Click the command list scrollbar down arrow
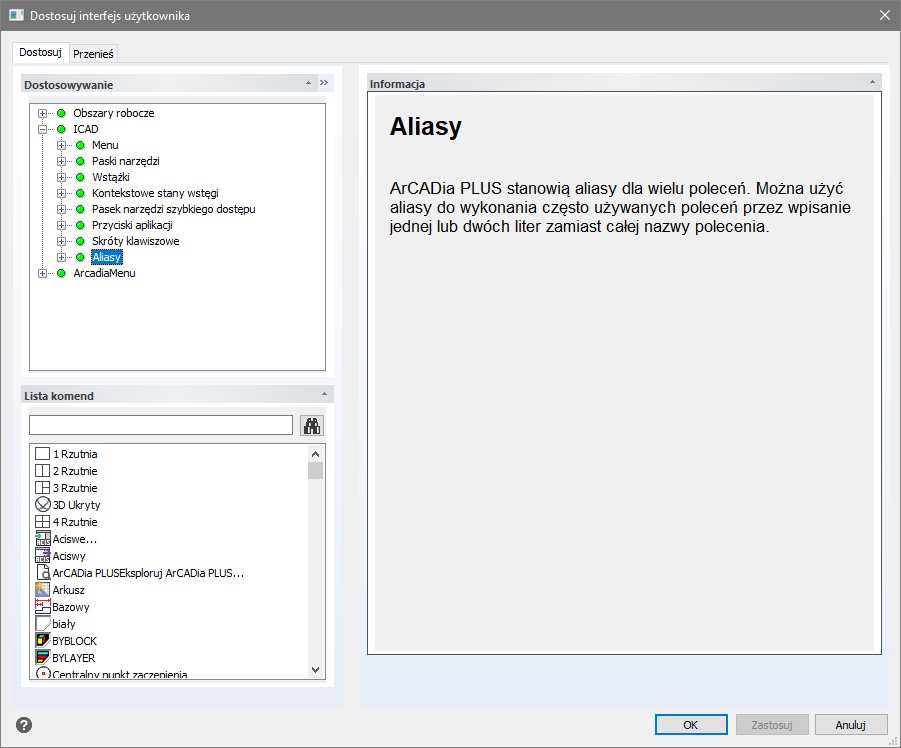 click(x=315, y=670)
